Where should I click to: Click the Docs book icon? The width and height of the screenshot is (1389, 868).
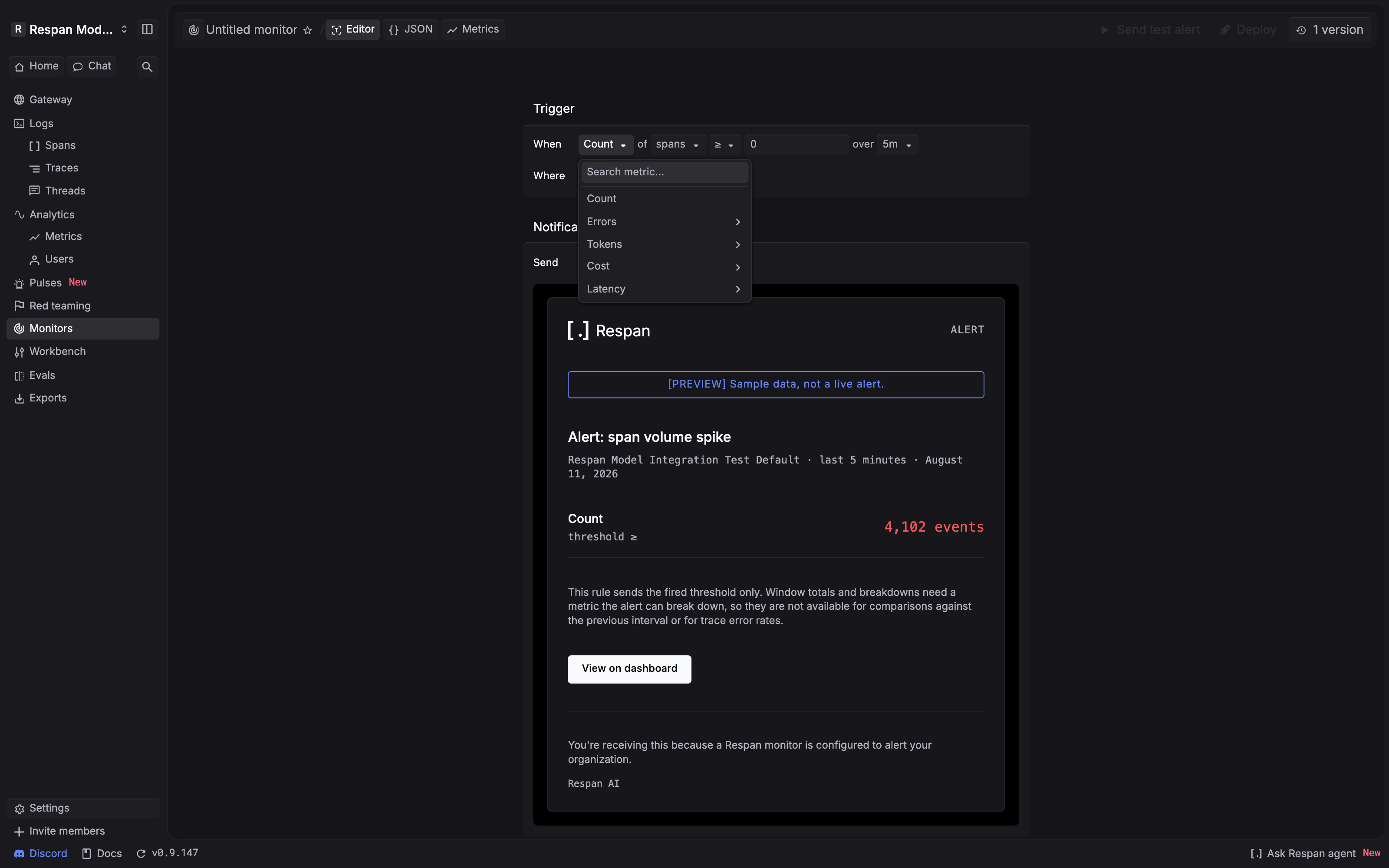(87, 854)
